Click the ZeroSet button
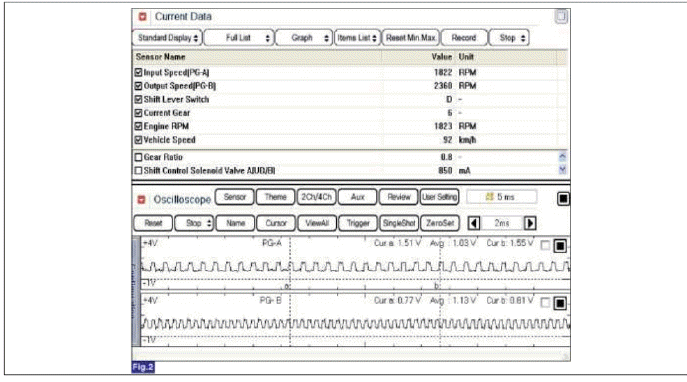 tap(440, 223)
